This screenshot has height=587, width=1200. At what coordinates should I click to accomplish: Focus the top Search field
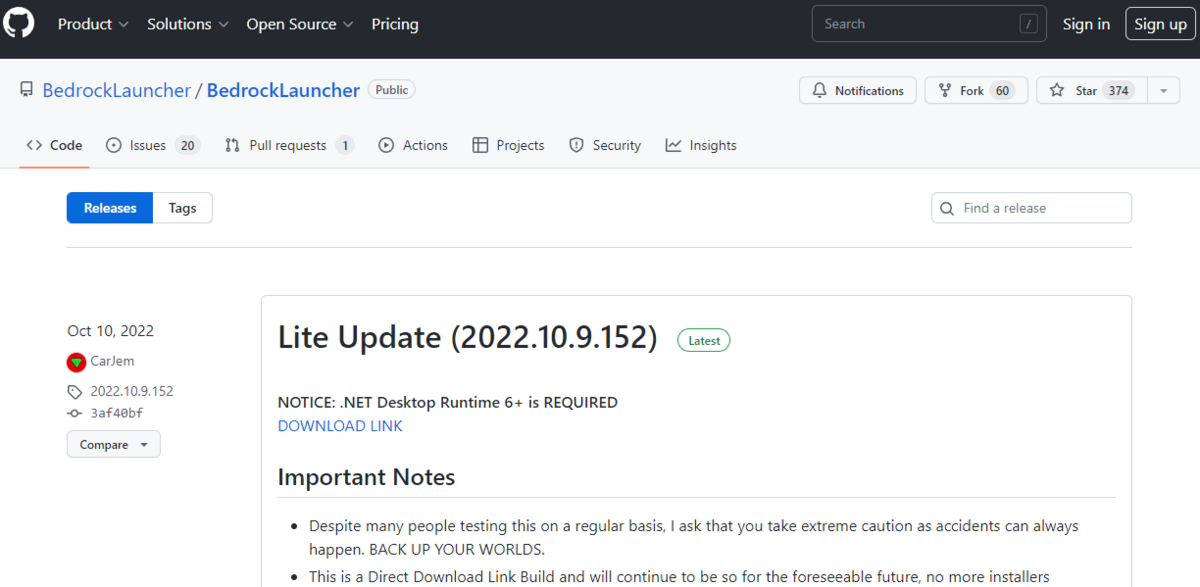pos(929,24)
